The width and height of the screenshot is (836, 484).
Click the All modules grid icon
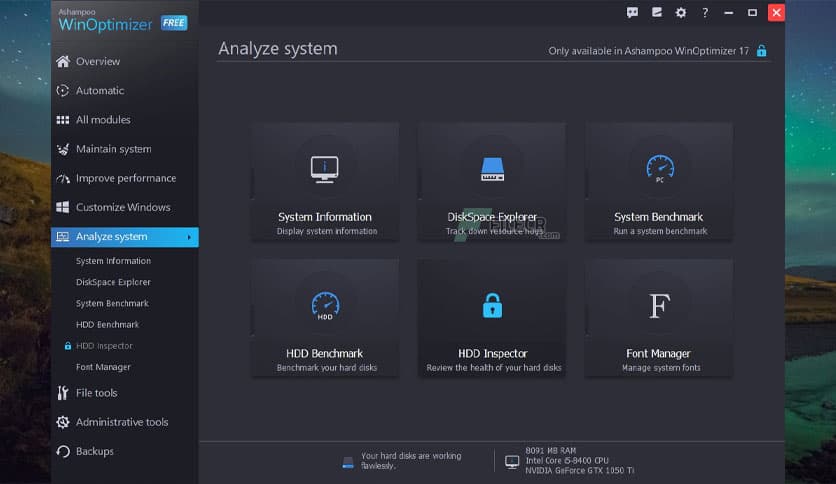click(63, 120)
